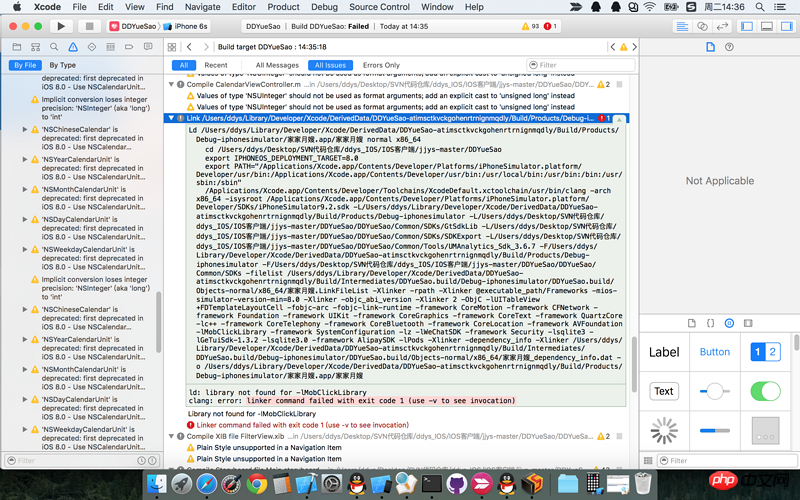The height and width of the screenshot is (500, 800).
Task: Collapse the Compile XIB file FilterView.xib step
Action: tap(171, 436)
